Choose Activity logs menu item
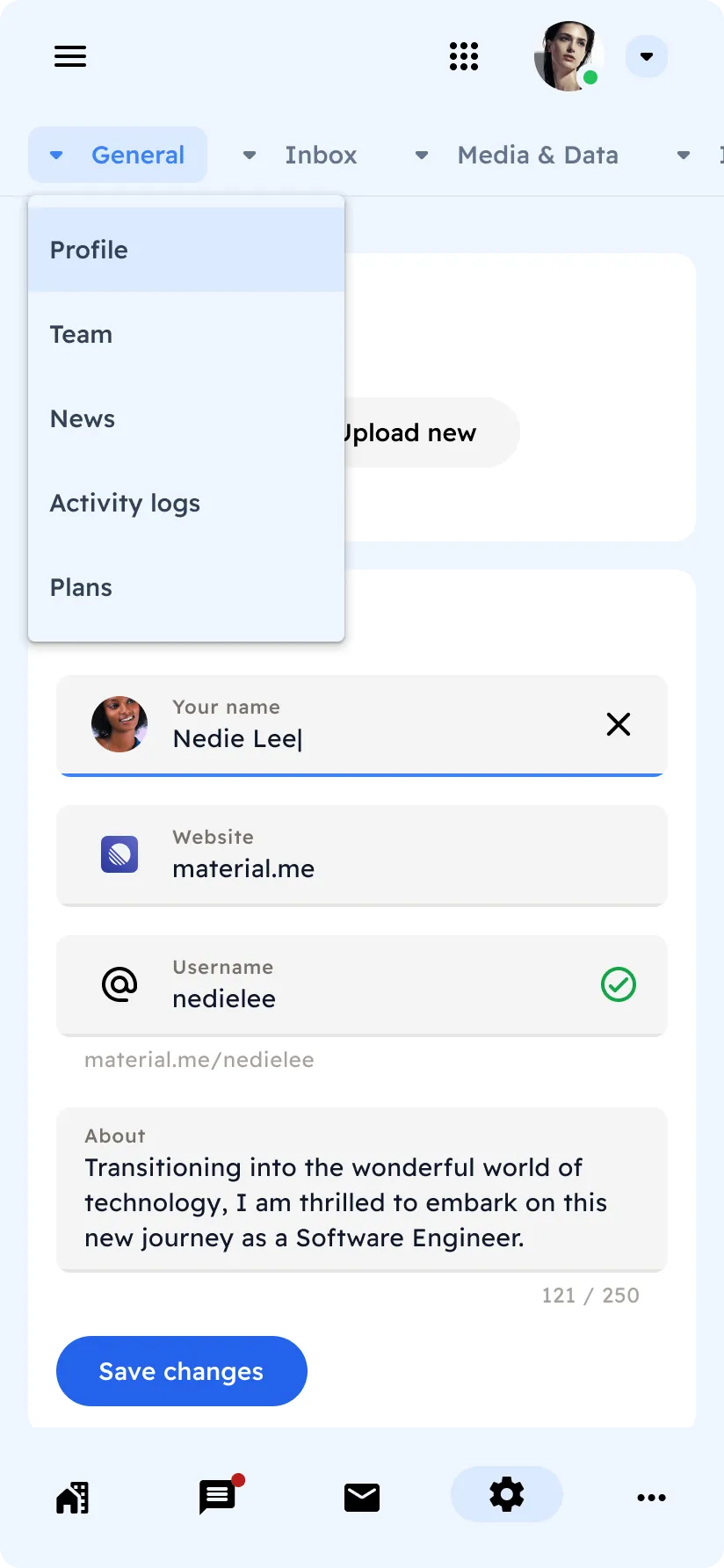The image size is (724, 1568). click(x=125, y=503)
